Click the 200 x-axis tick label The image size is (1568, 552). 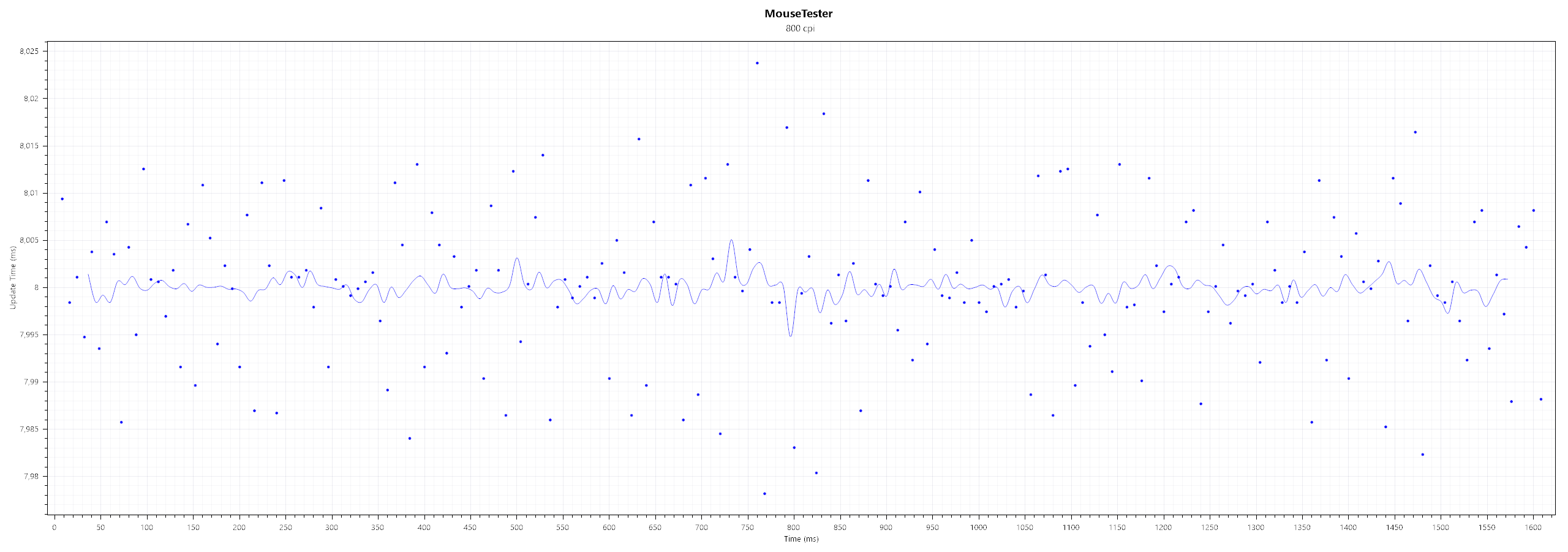coord(239,527)
